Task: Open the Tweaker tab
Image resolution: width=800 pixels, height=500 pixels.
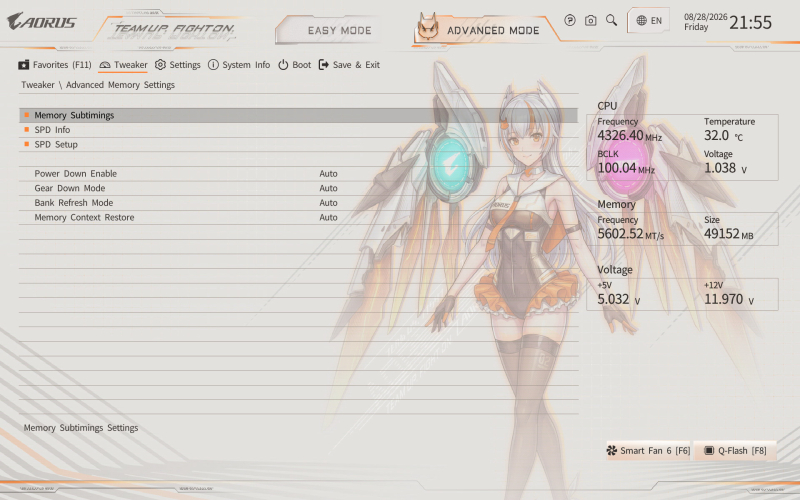Action: pos(123,65)
